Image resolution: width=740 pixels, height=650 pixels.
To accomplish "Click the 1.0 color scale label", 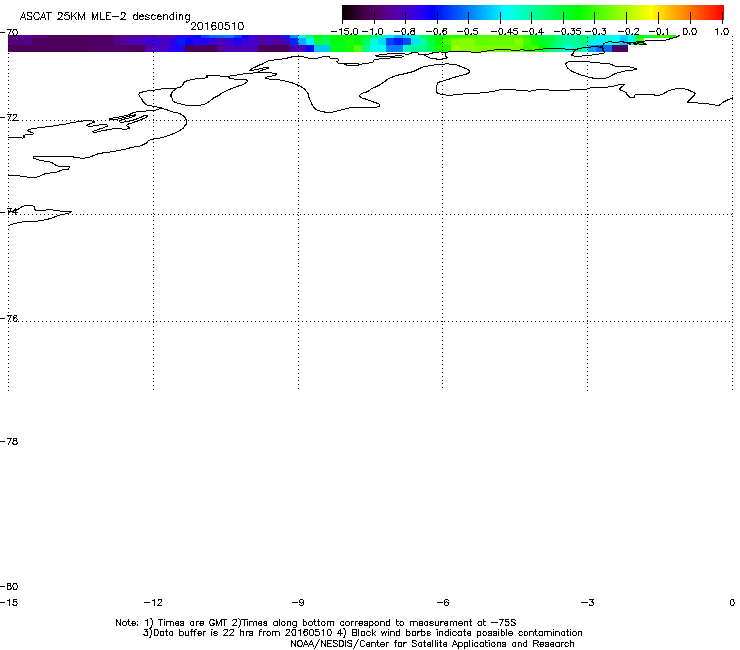I will (722, 32).
